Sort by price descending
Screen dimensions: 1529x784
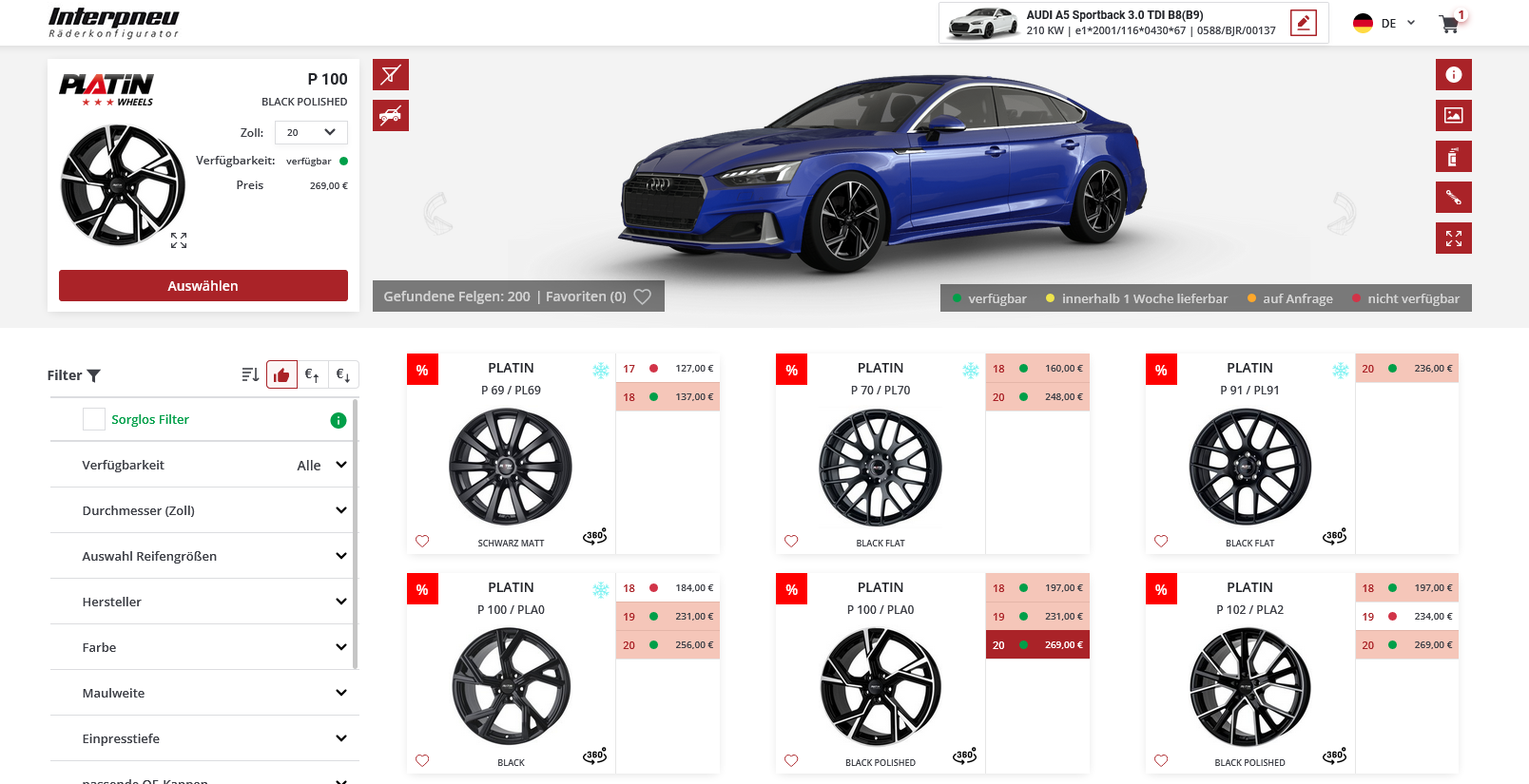tap(343, 375)
